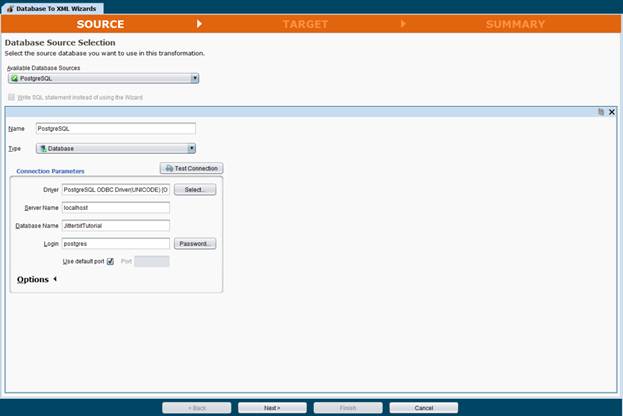Screen dimensions: 623x416
Task: Click the Next > button
Action: tap(272, 408)
